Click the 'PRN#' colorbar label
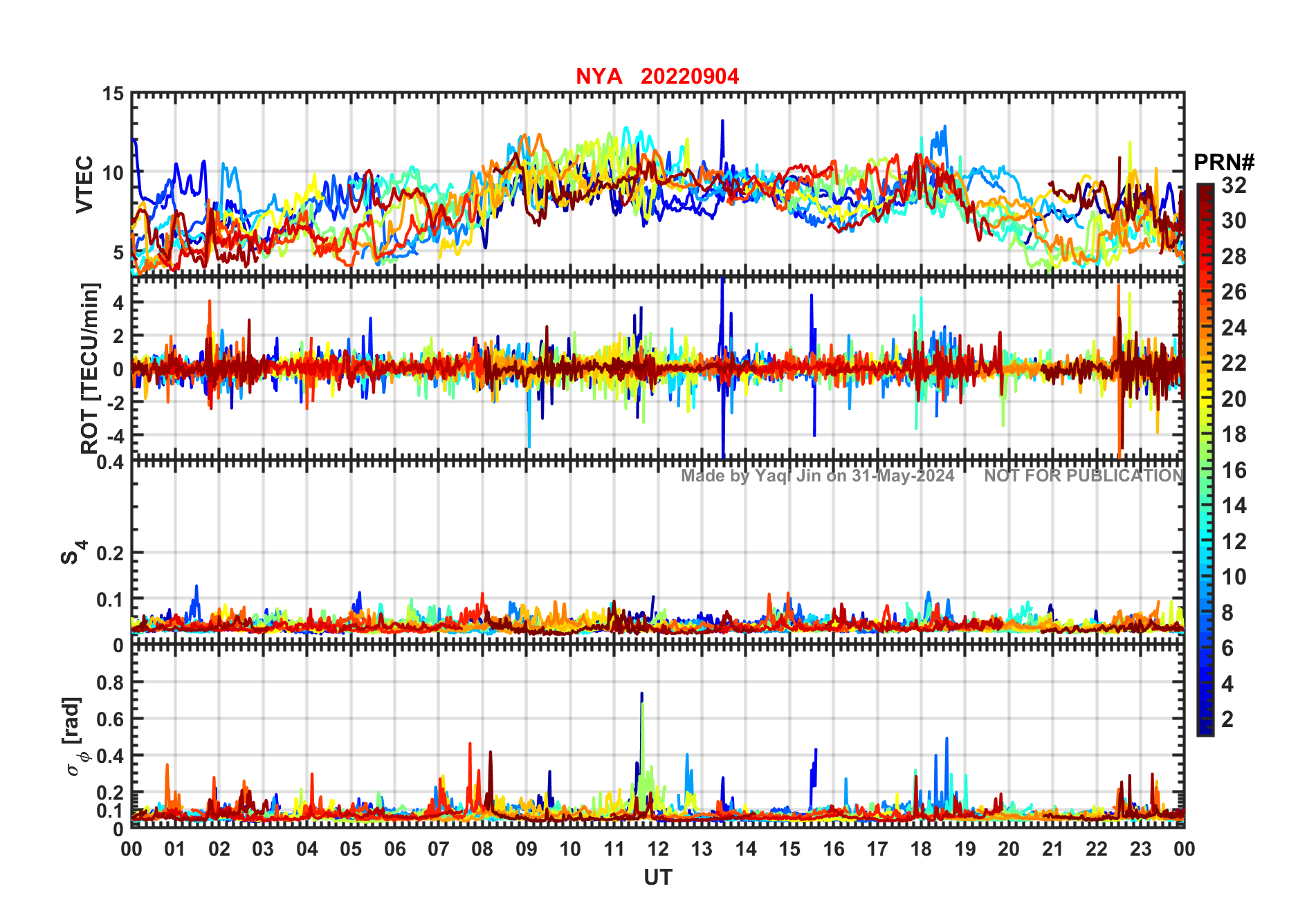The width and height of the screenshot is (1316, 920). pyautogui.click(x=1224, y=163)
